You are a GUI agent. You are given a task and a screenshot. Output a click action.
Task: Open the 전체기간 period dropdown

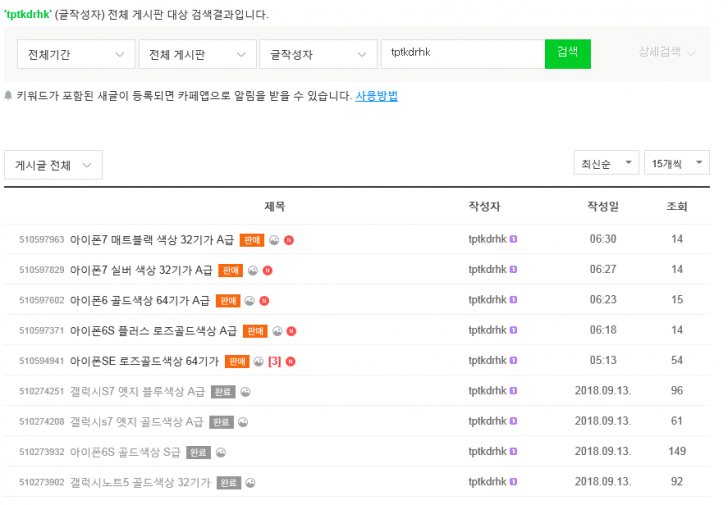coord(76,54)
